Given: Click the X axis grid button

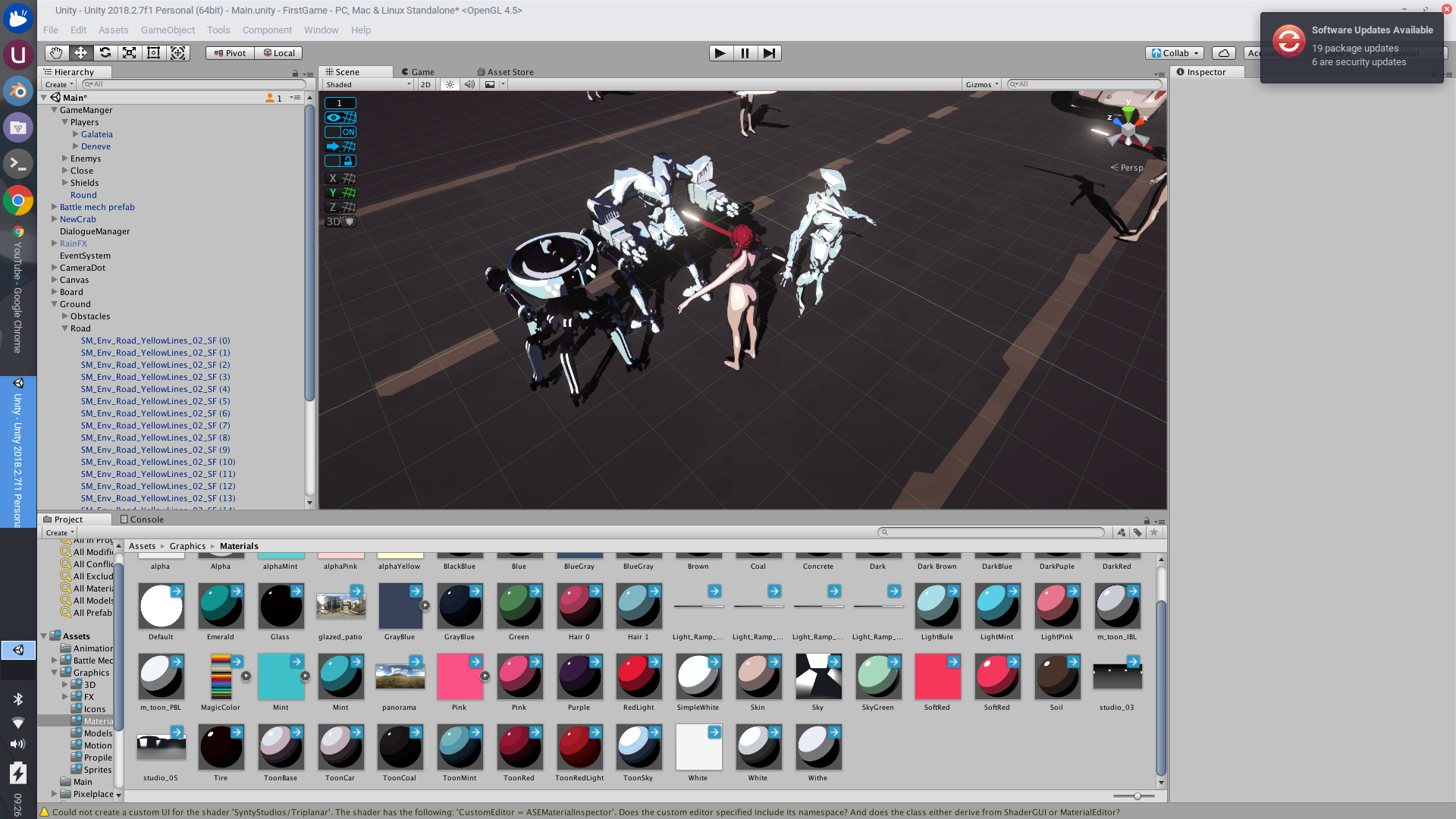Looking at the screenshot, I should (x=340, y=178).
